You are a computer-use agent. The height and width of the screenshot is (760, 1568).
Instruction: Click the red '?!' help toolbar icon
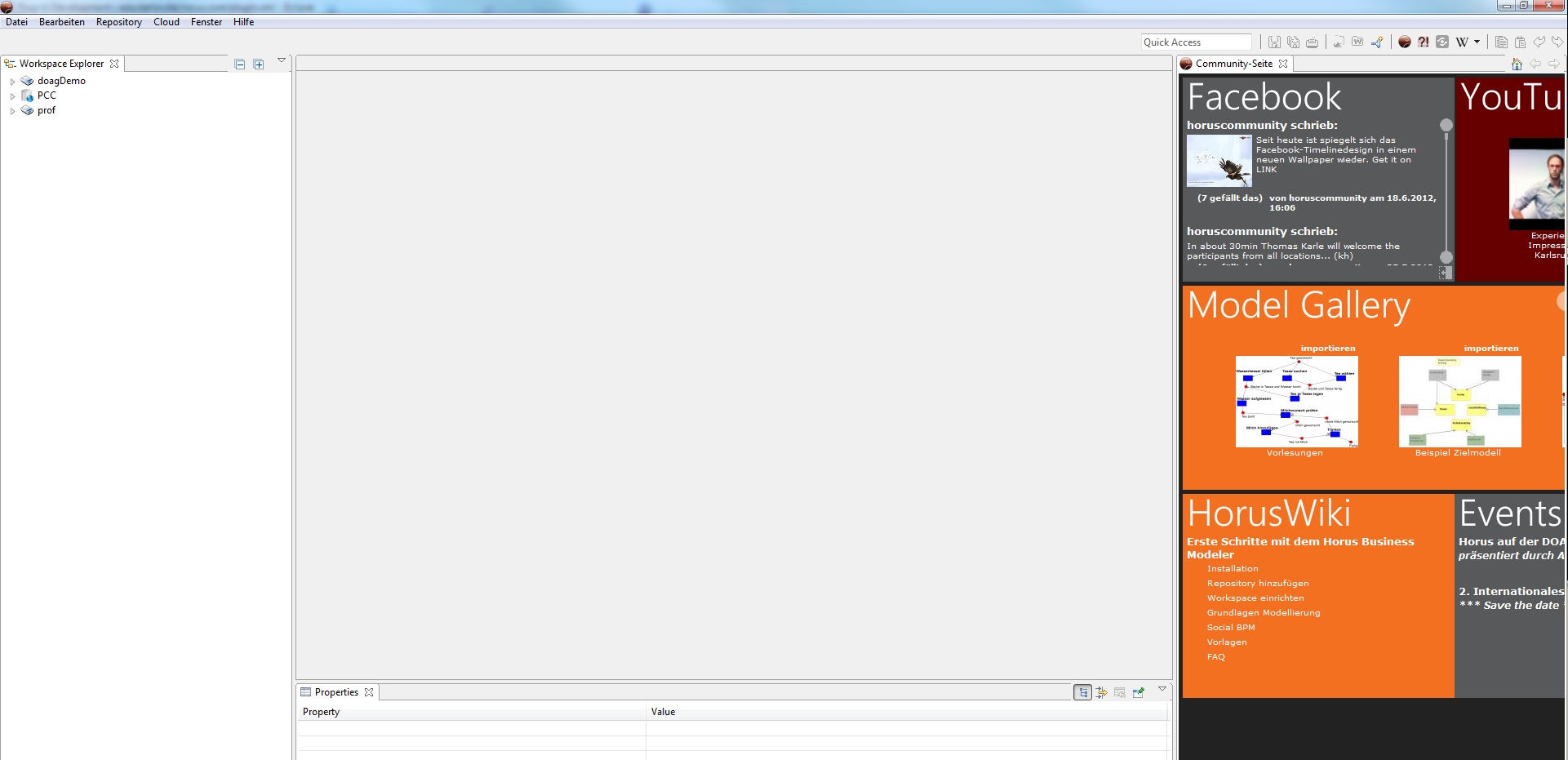point(1424,42)
